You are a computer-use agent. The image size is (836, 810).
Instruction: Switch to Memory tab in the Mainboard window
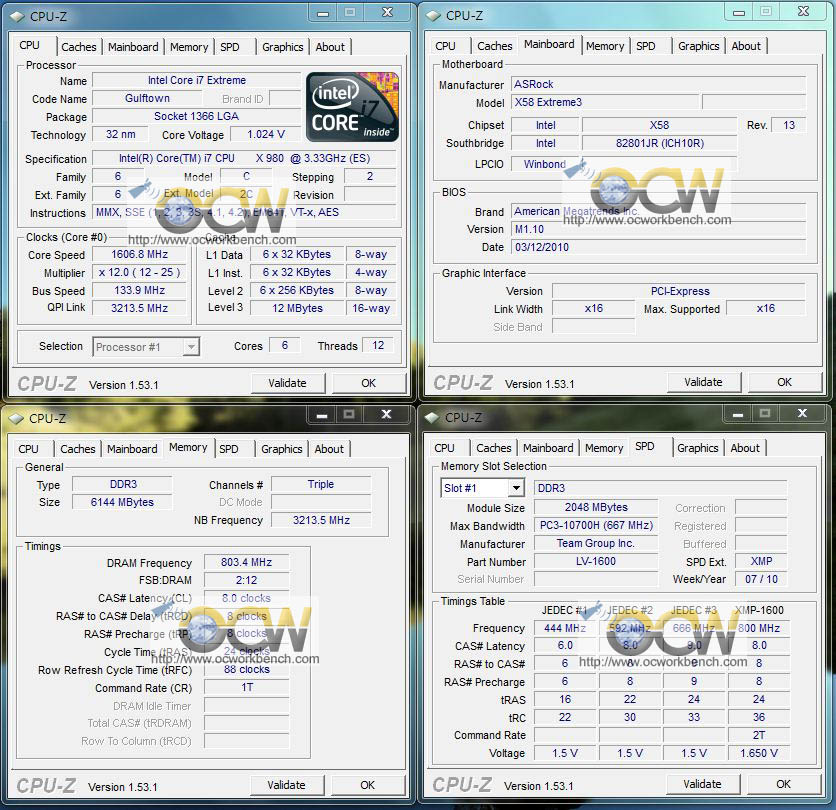tap(605, 46)
